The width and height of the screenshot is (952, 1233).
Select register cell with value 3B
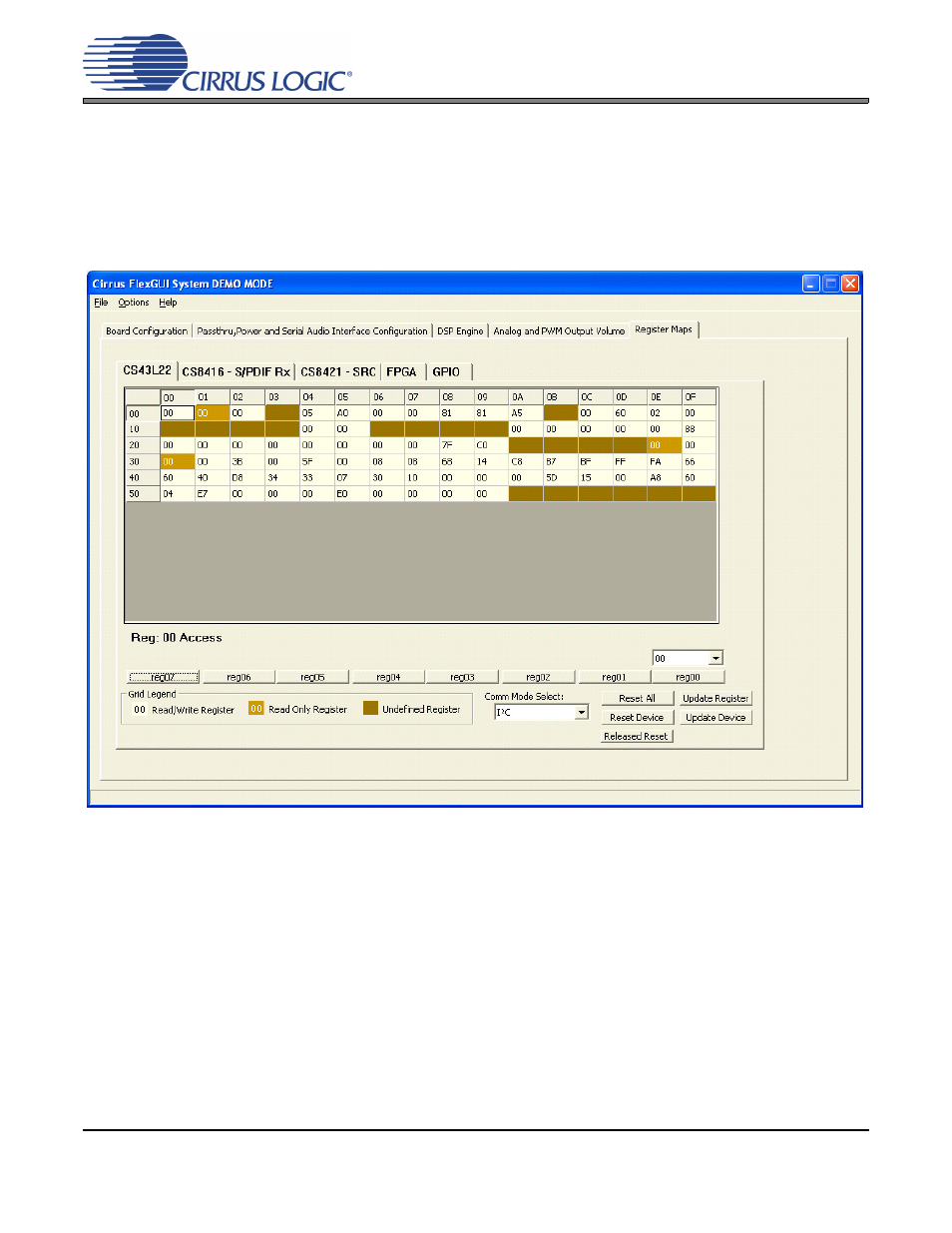pyautogui.click(x=246, y=461)
